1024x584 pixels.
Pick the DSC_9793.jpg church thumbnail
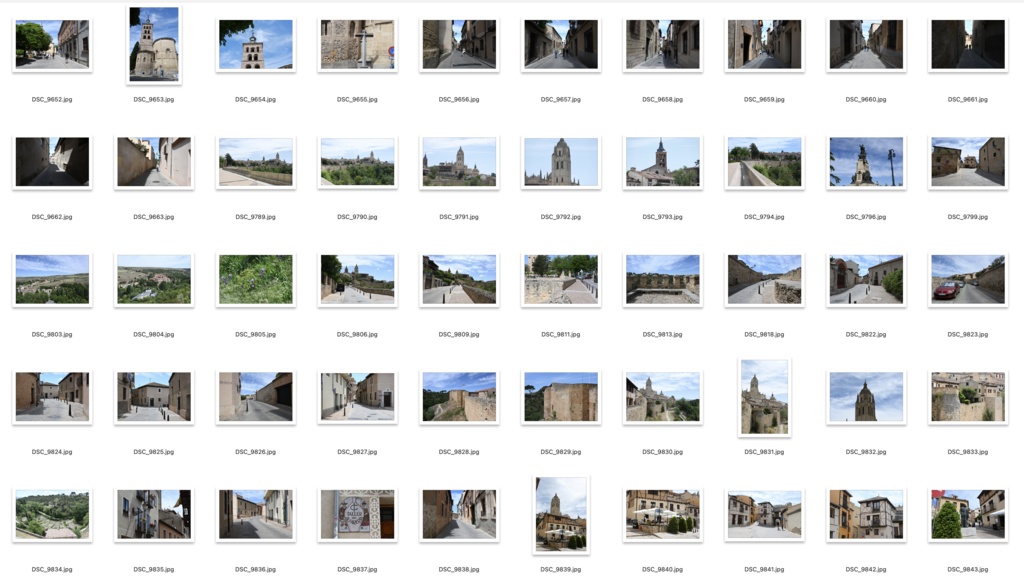tap(663, 162)
